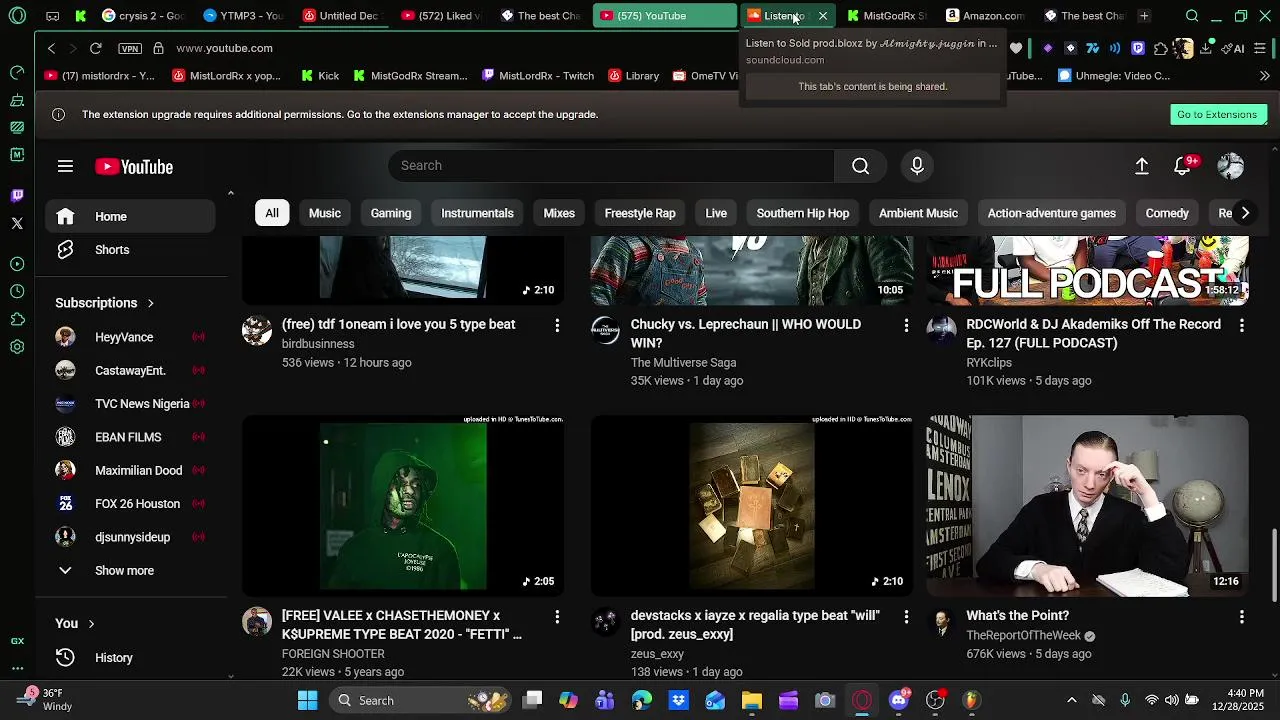Image resolution: width=1280 pixels, height=720 pixels.
Task: Open the Uhmegle: Video C... bookmark
Action: pos(1114,76)
